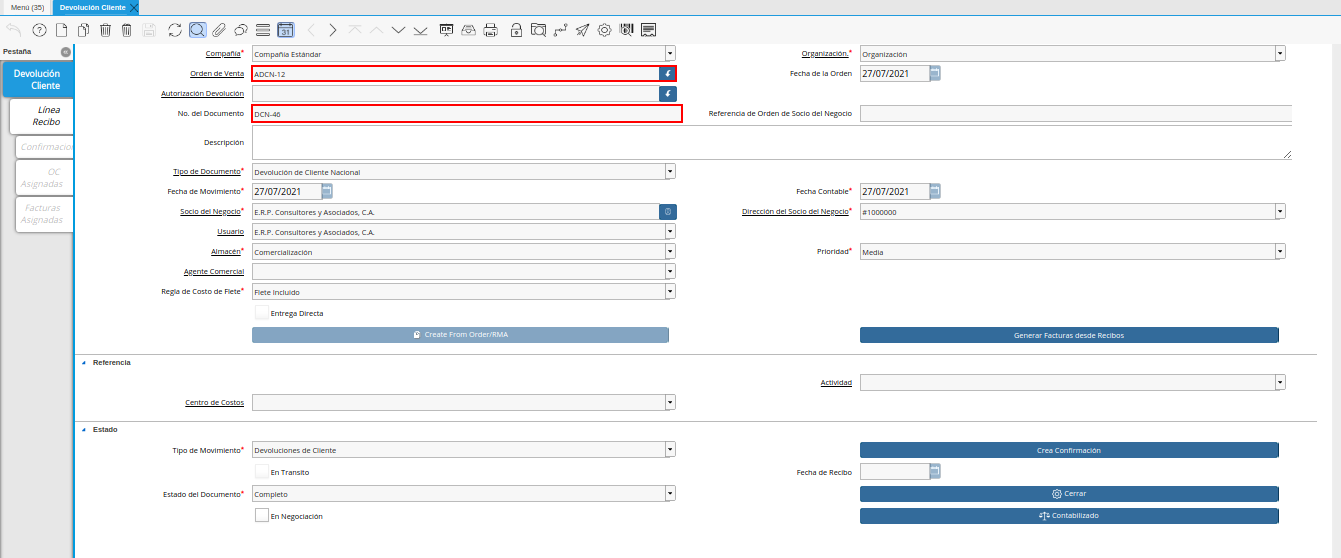
Task: Click the barcode scan toolbar icon
Action: point(626,30)
